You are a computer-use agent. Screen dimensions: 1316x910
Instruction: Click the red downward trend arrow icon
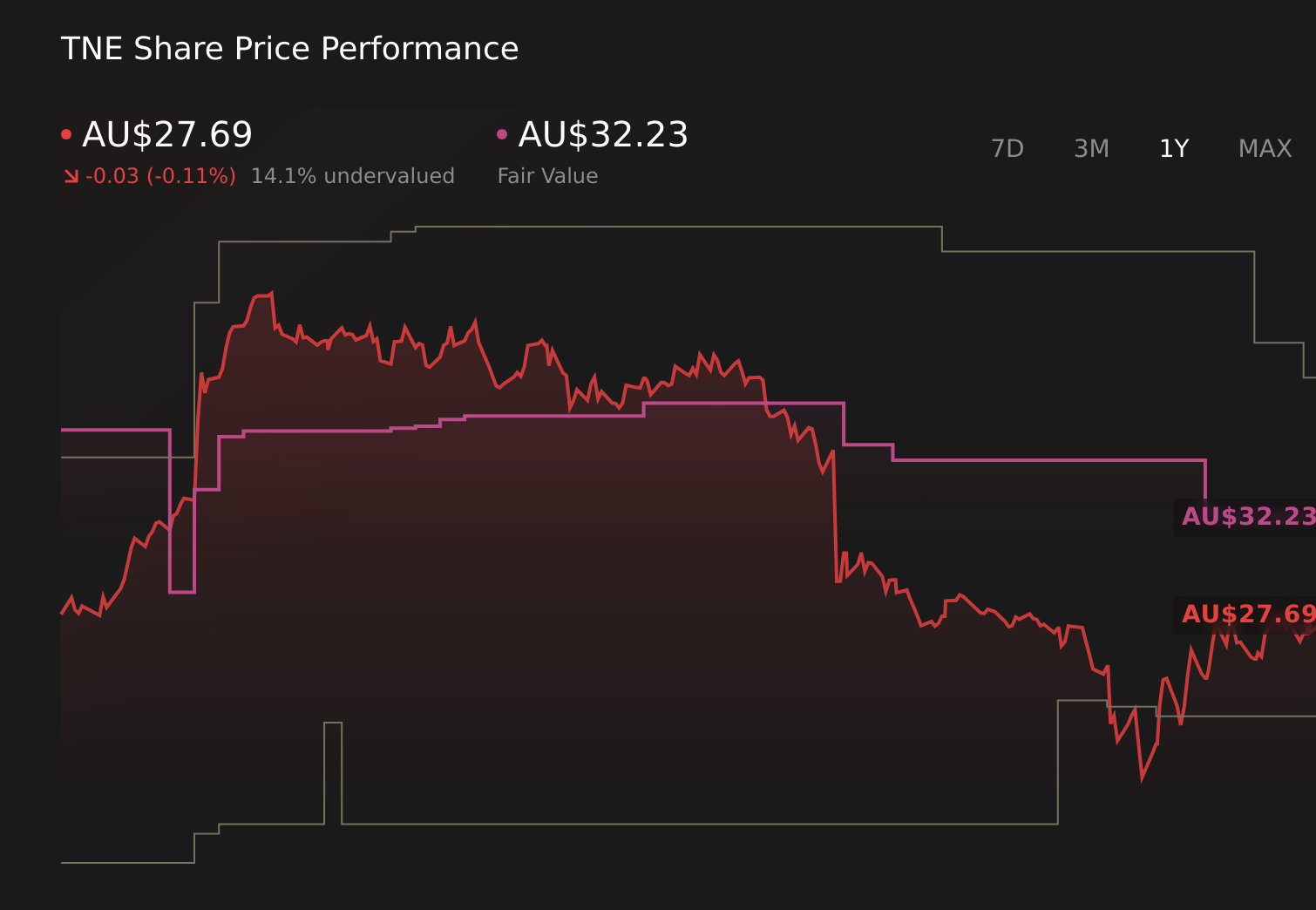point(71,175)
